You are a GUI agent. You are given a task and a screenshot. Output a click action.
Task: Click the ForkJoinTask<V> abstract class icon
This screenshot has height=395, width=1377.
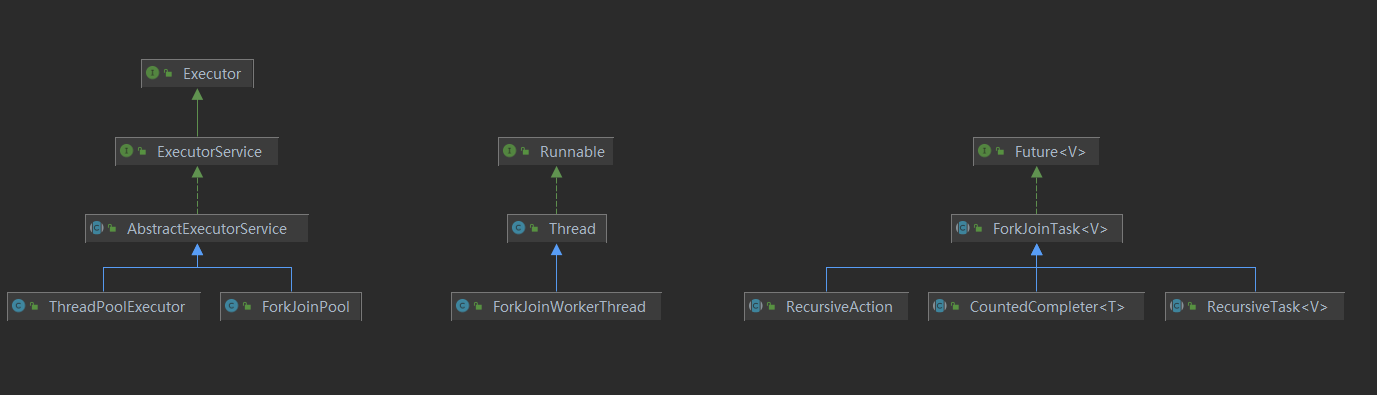[963, 228]
